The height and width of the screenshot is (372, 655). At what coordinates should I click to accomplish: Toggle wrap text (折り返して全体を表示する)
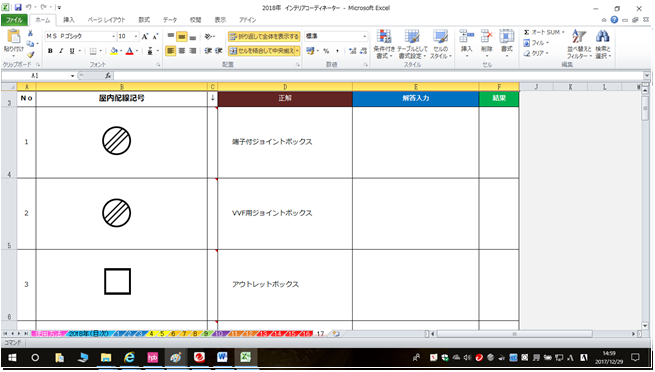click(264, 37)
